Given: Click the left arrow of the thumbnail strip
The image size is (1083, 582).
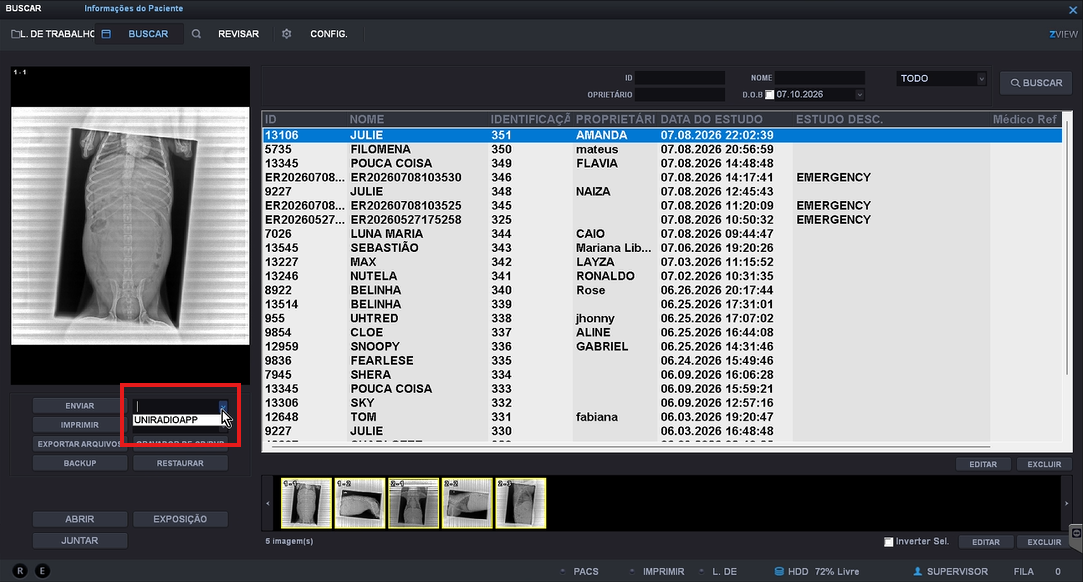Looking at the screenshot, I should coord(269,503).
